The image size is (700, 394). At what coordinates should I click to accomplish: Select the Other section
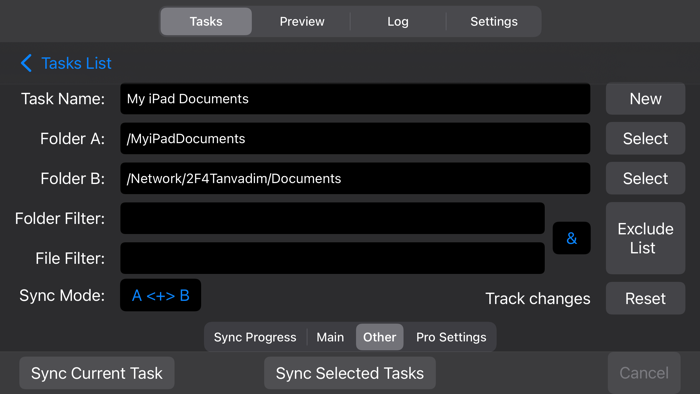pyautogui.click(x=379, y=337)
